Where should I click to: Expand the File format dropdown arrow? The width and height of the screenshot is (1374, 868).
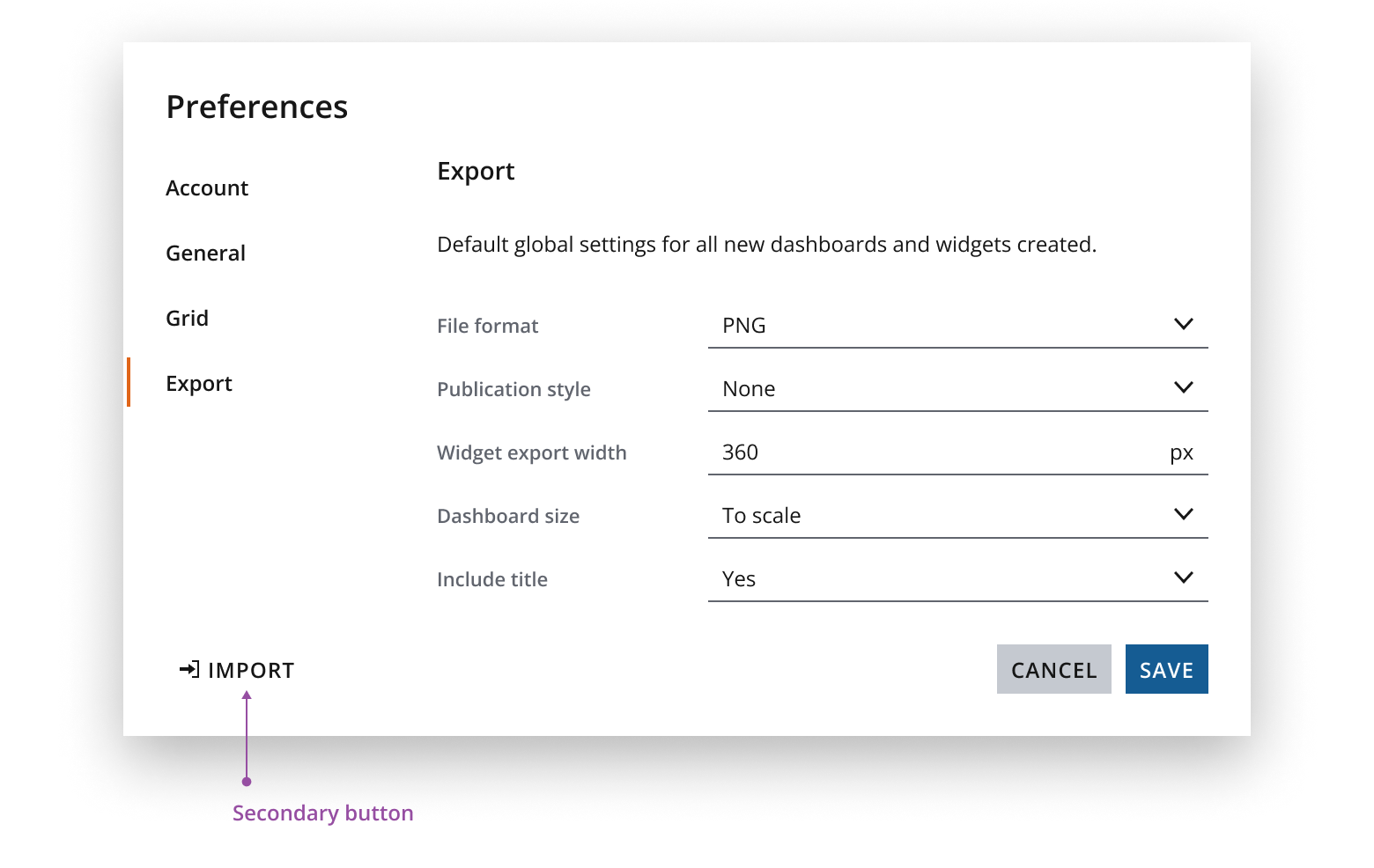pyautogui.click(x=1183, y=325)
